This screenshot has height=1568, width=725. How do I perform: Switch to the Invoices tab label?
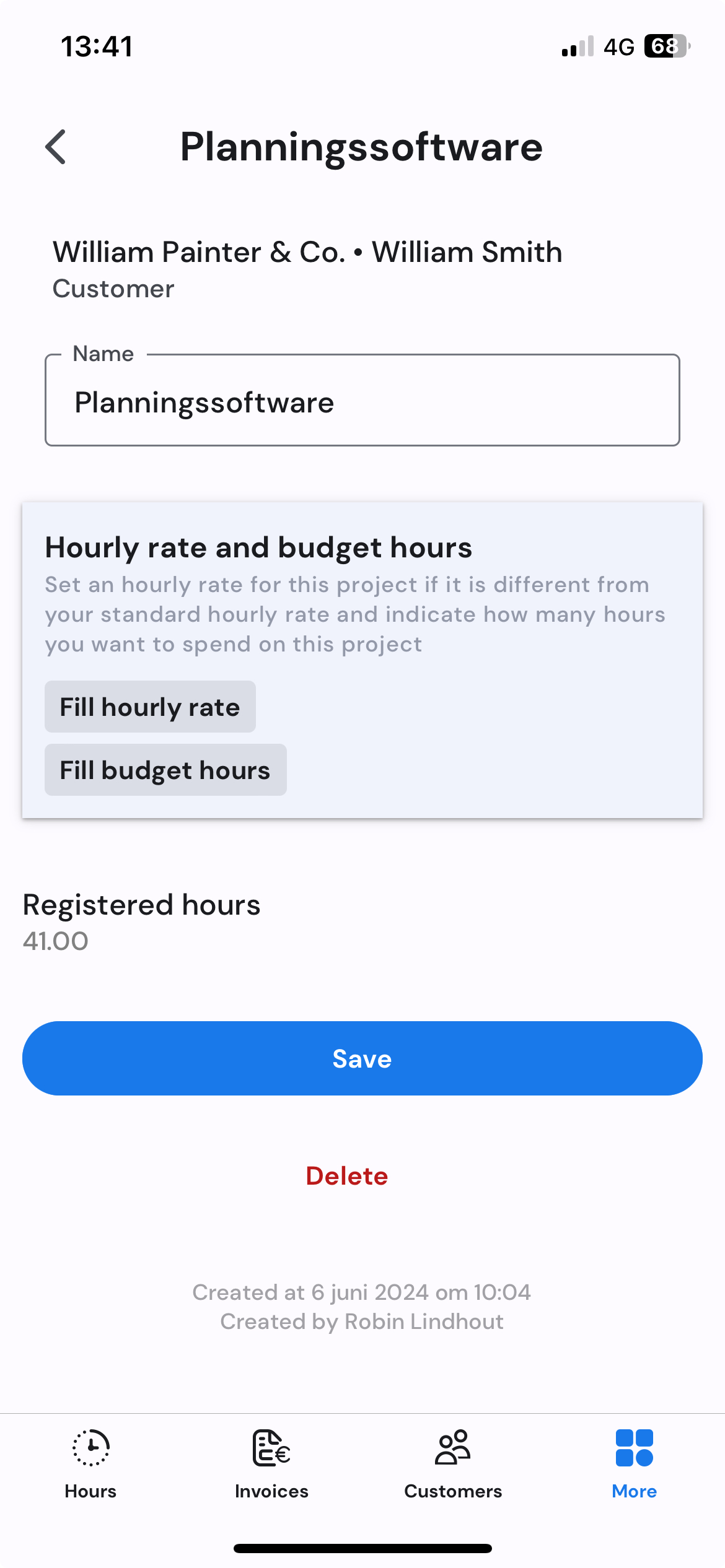[271, 1491]
